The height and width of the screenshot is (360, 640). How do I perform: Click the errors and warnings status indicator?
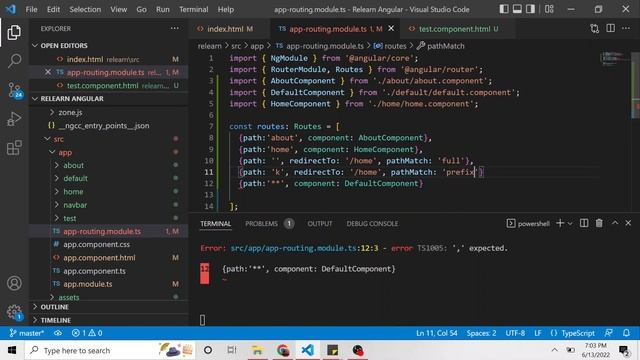[x=87, y=333]
